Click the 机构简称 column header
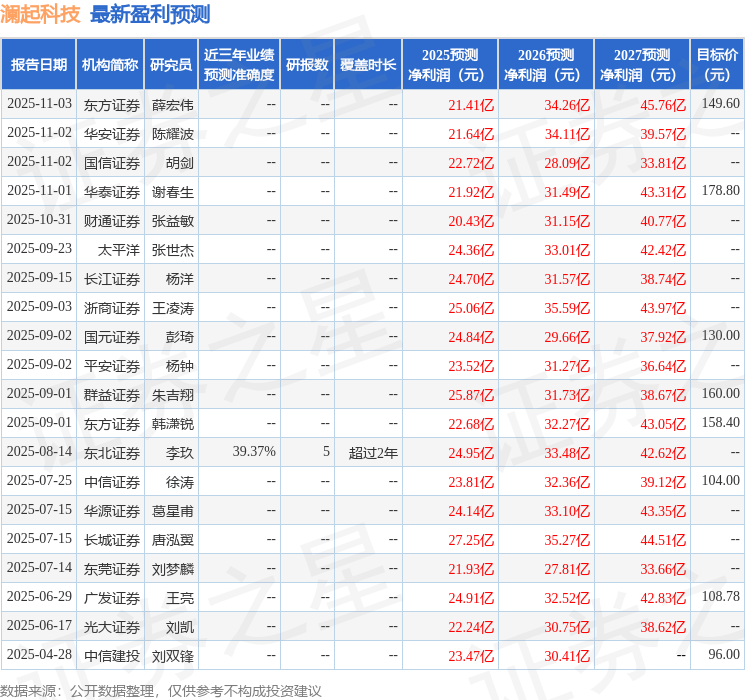Screen dimensions: 745x700 click(110, 65)
